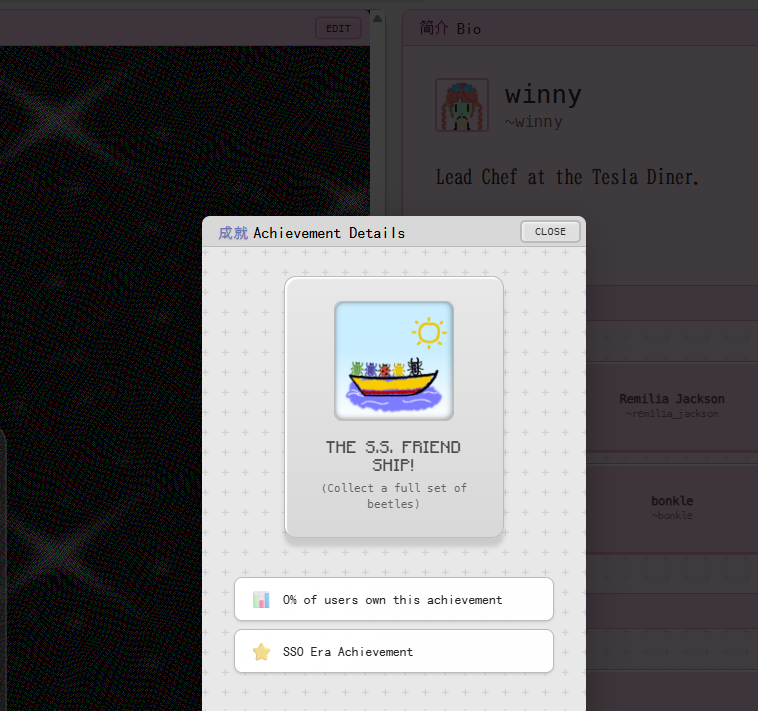Viewport: 758px width, 711px height.
Task: Open the S.S. Friend Ship beetle boat image
Action: (394, 361)
